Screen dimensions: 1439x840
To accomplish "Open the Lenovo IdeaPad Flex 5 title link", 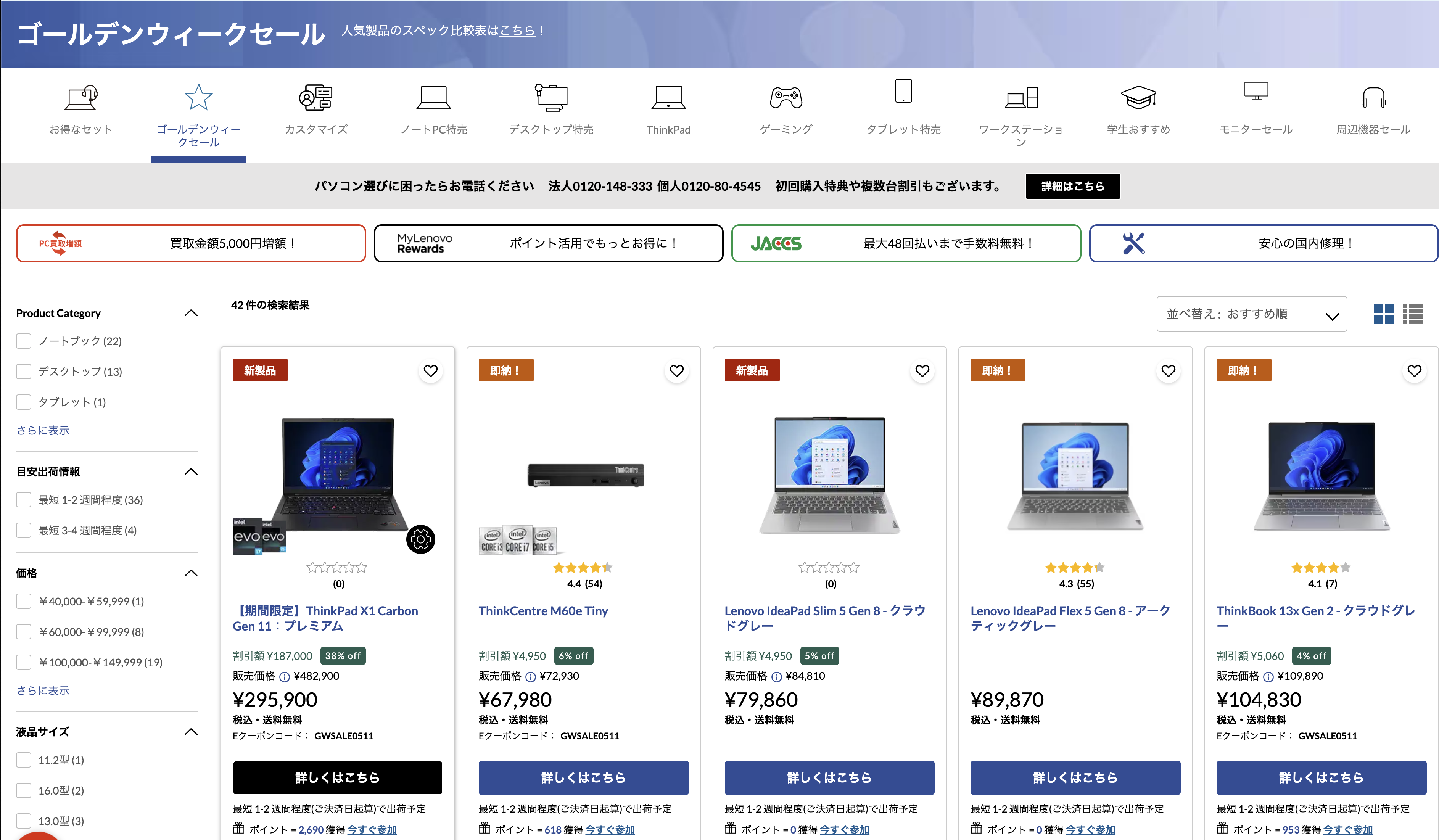I will pos(1070,618).
